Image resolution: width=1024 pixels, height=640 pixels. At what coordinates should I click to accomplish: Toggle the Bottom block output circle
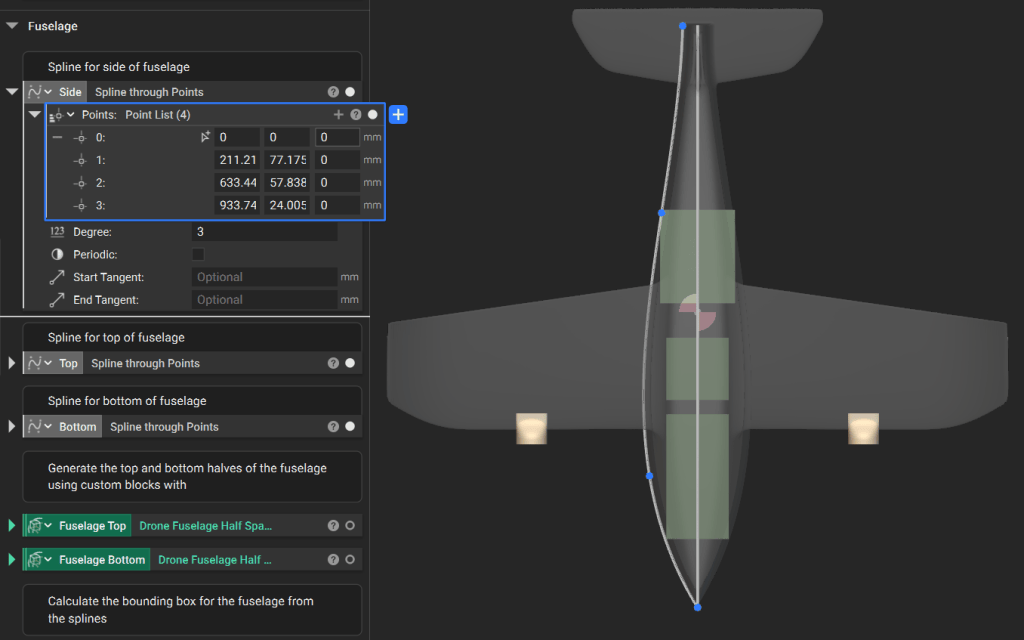350,426
